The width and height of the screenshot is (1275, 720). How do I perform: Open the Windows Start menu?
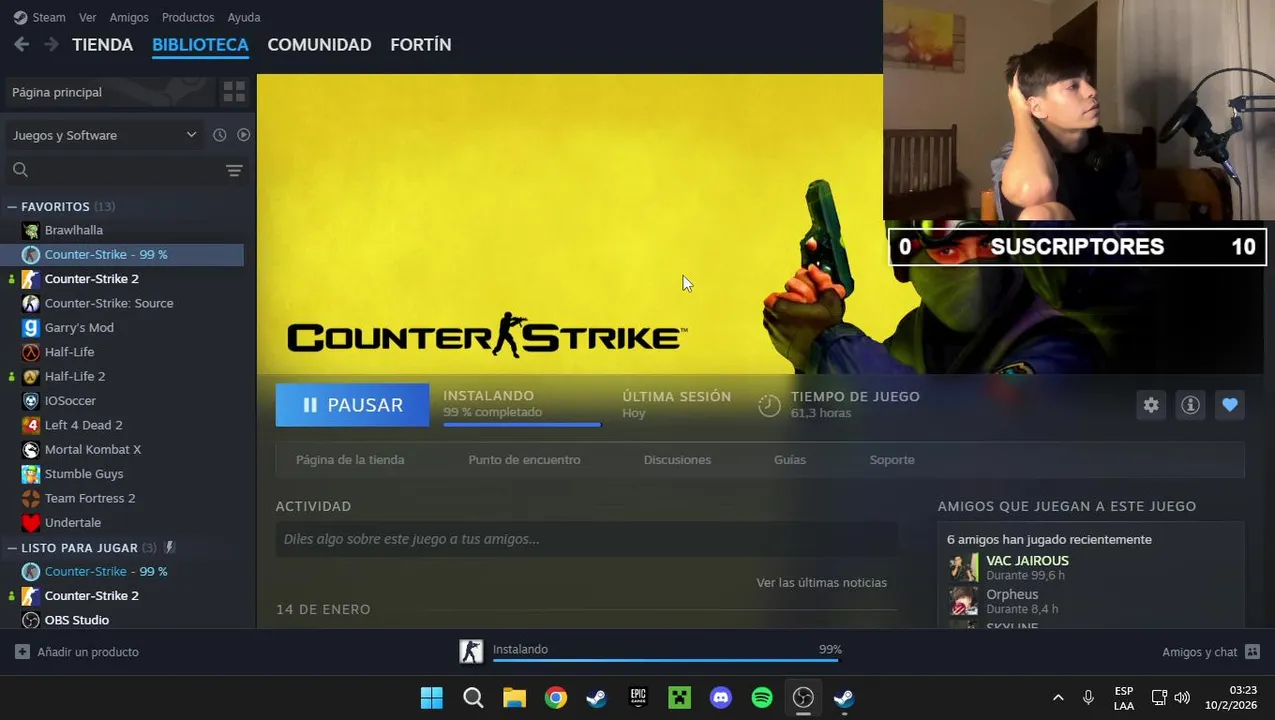[432, 698]
